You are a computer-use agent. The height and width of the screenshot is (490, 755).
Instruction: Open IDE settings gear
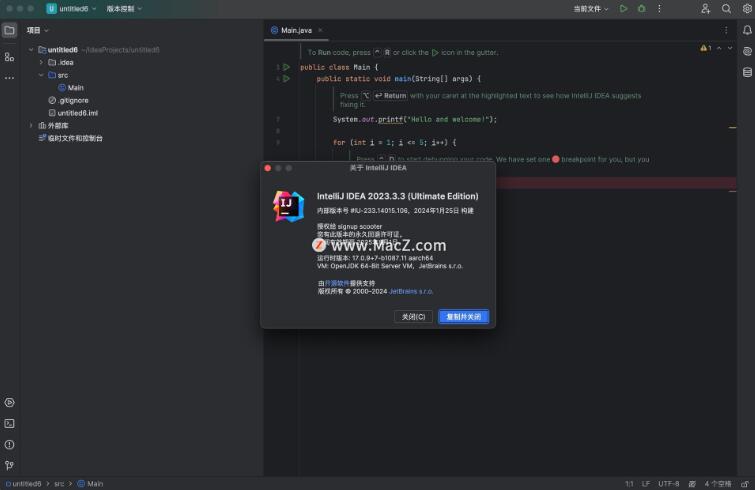[x=747, y=9]
